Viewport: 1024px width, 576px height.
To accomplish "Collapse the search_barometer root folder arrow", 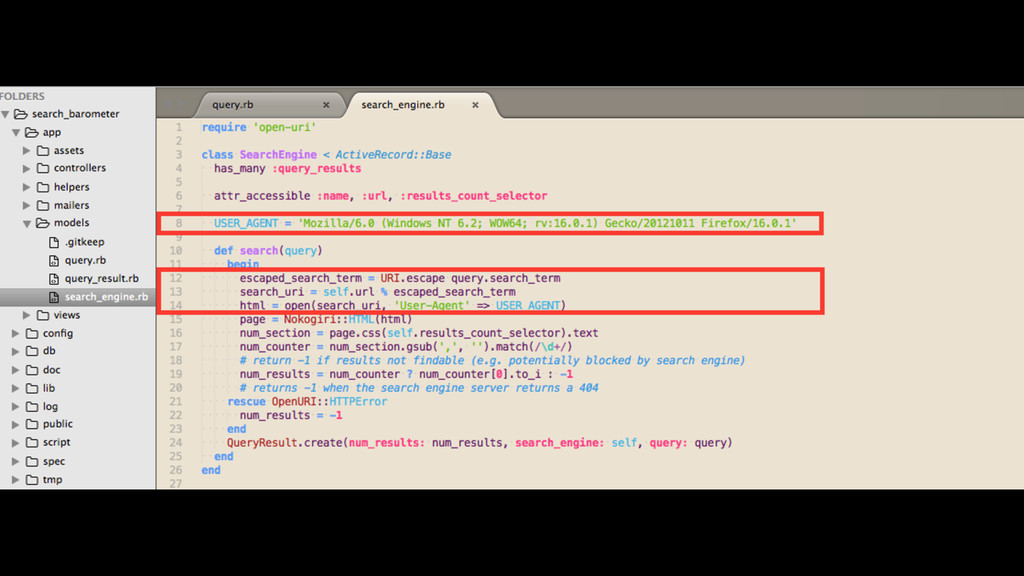I will click(6, 114).
